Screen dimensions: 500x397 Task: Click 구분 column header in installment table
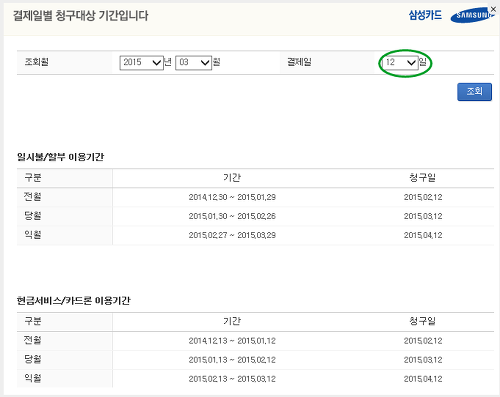33,178
